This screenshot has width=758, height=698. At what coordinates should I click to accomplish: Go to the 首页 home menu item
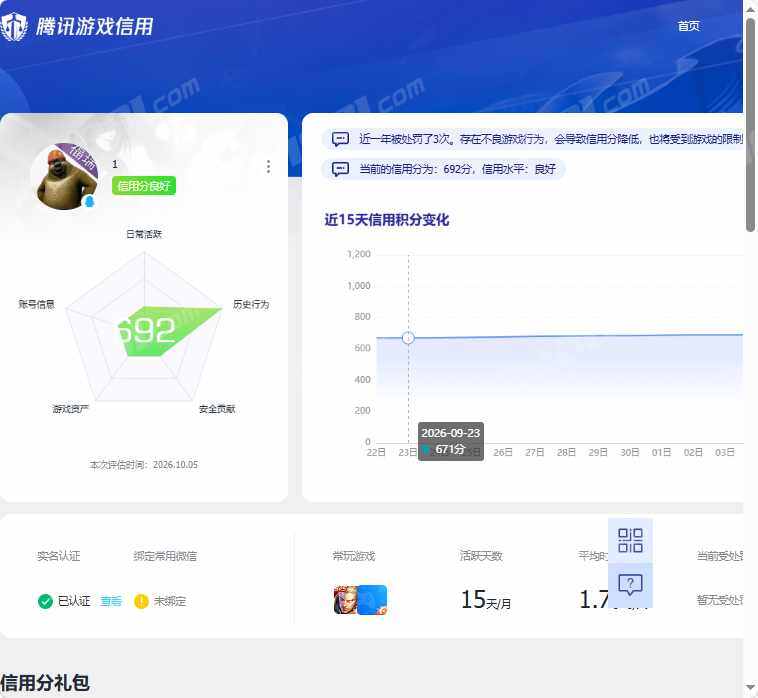[688, 26]
